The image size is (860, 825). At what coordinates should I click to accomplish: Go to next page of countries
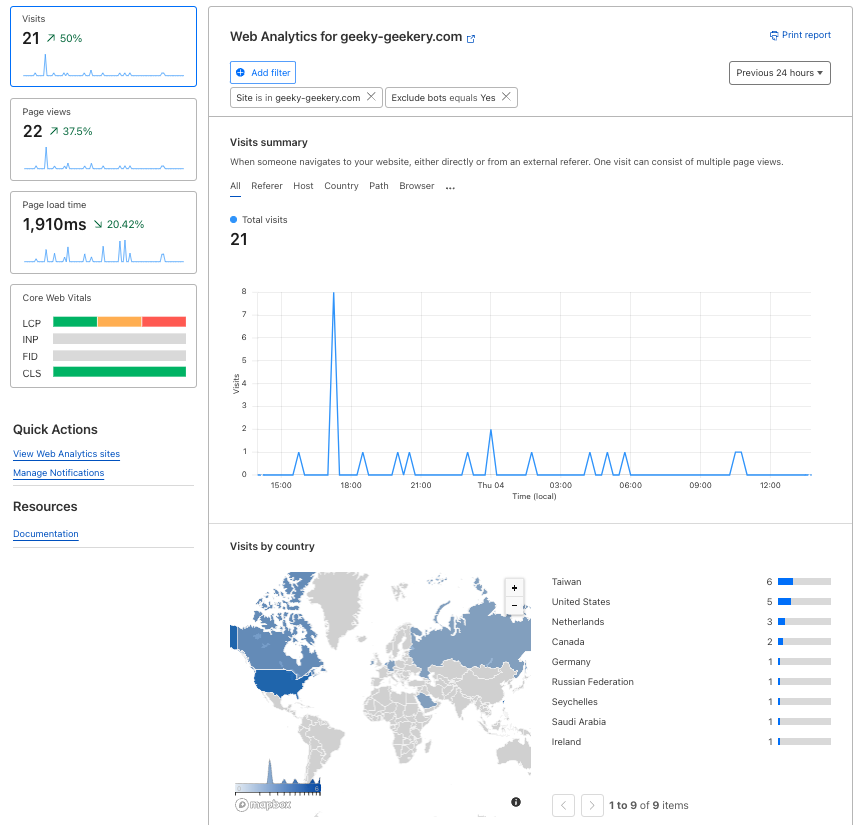(x=592, y=805)
